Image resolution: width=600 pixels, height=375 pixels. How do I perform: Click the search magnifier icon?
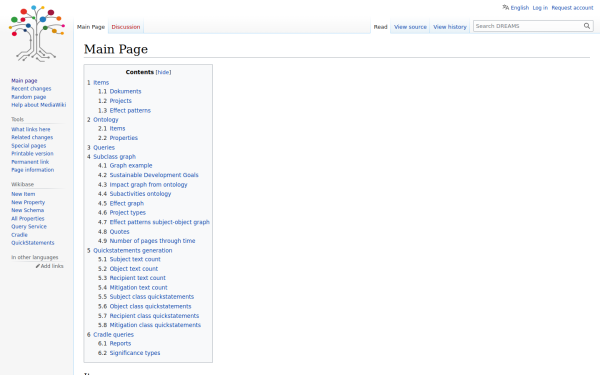tap(587, 26)
